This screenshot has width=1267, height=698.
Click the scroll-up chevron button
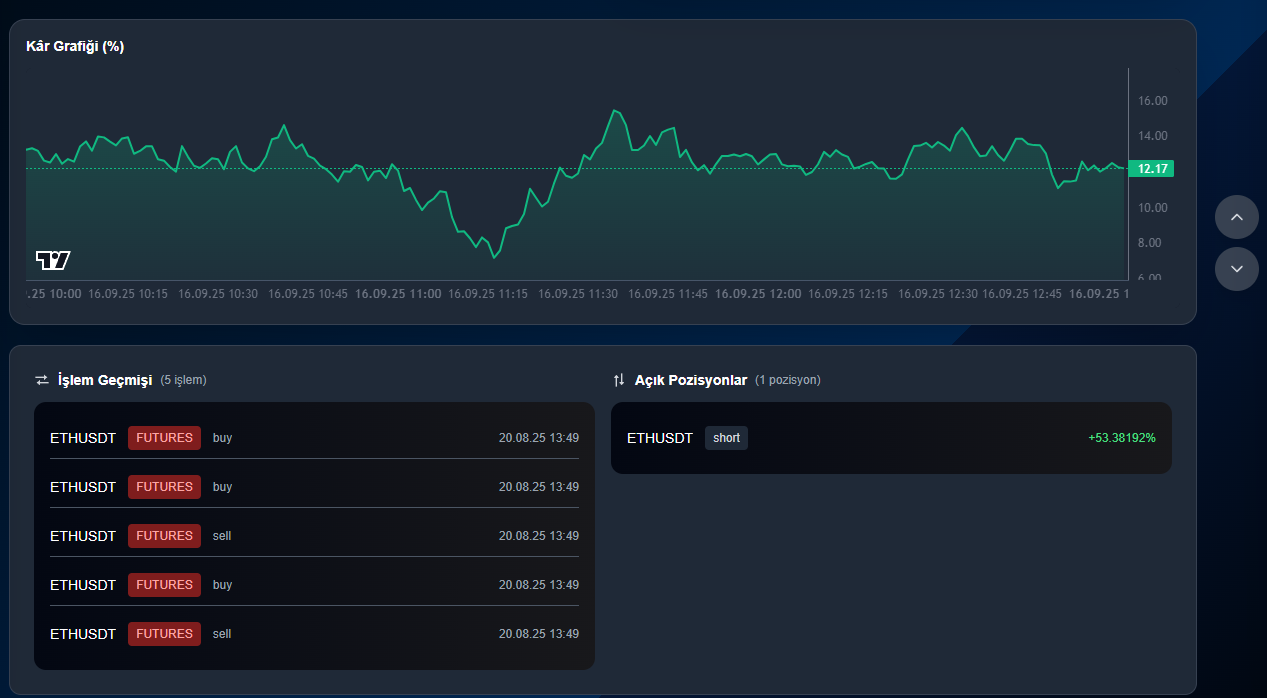point(1237,217)
